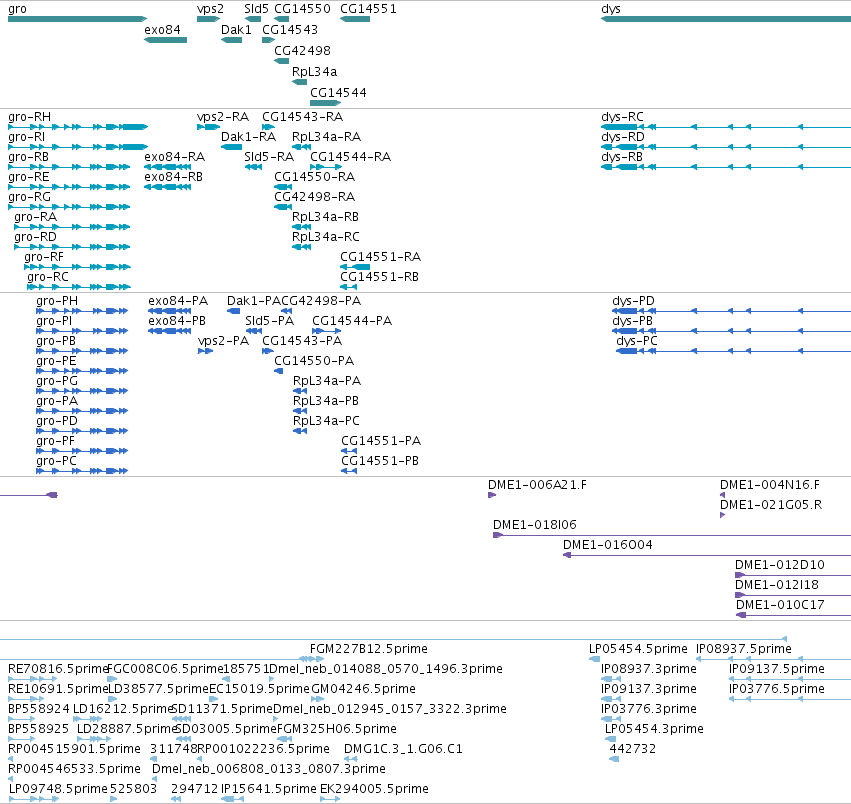Image resolution: width=851 pixels, height=804 pixels.
Task: Click the dys-PC protein label
Action: tap(637, 341)
